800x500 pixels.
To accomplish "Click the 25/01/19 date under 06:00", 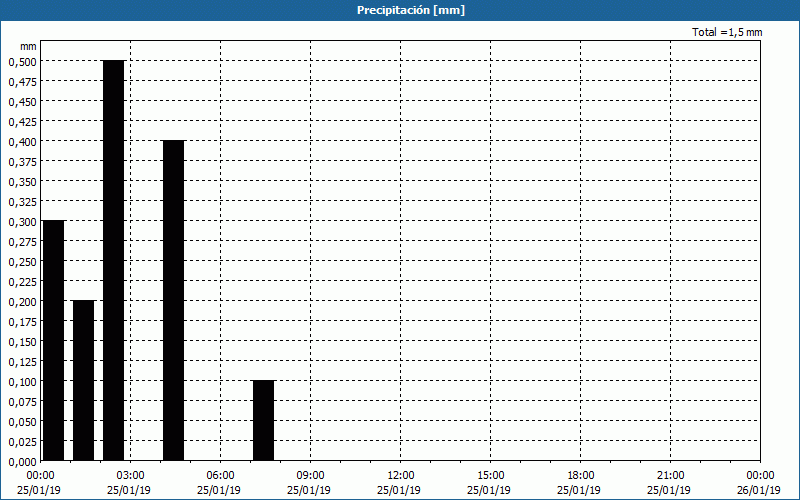I will [x=219, y=490].
